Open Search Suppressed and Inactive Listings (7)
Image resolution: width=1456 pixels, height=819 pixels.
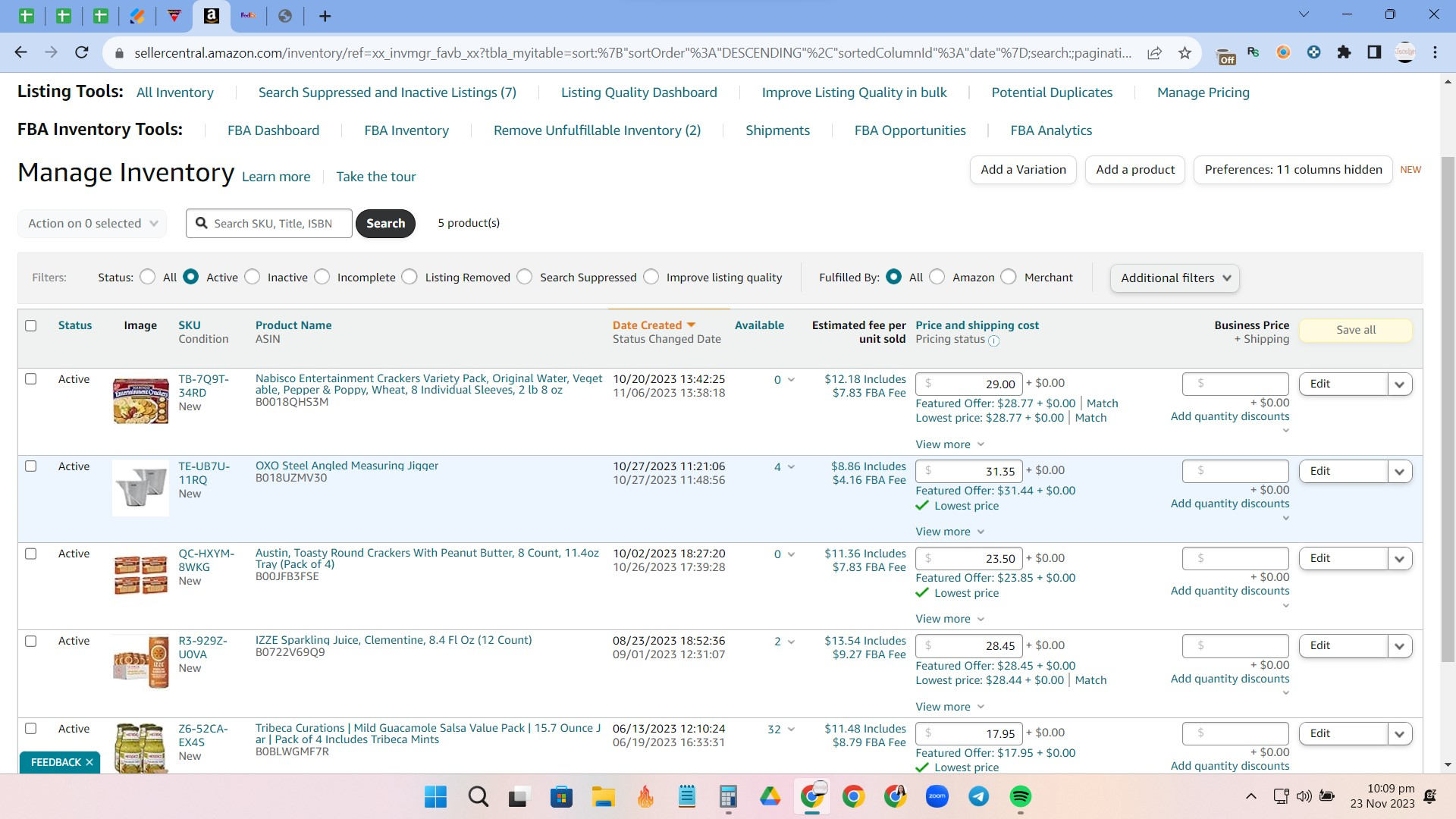pyautogui.click(x=388, y=93)
